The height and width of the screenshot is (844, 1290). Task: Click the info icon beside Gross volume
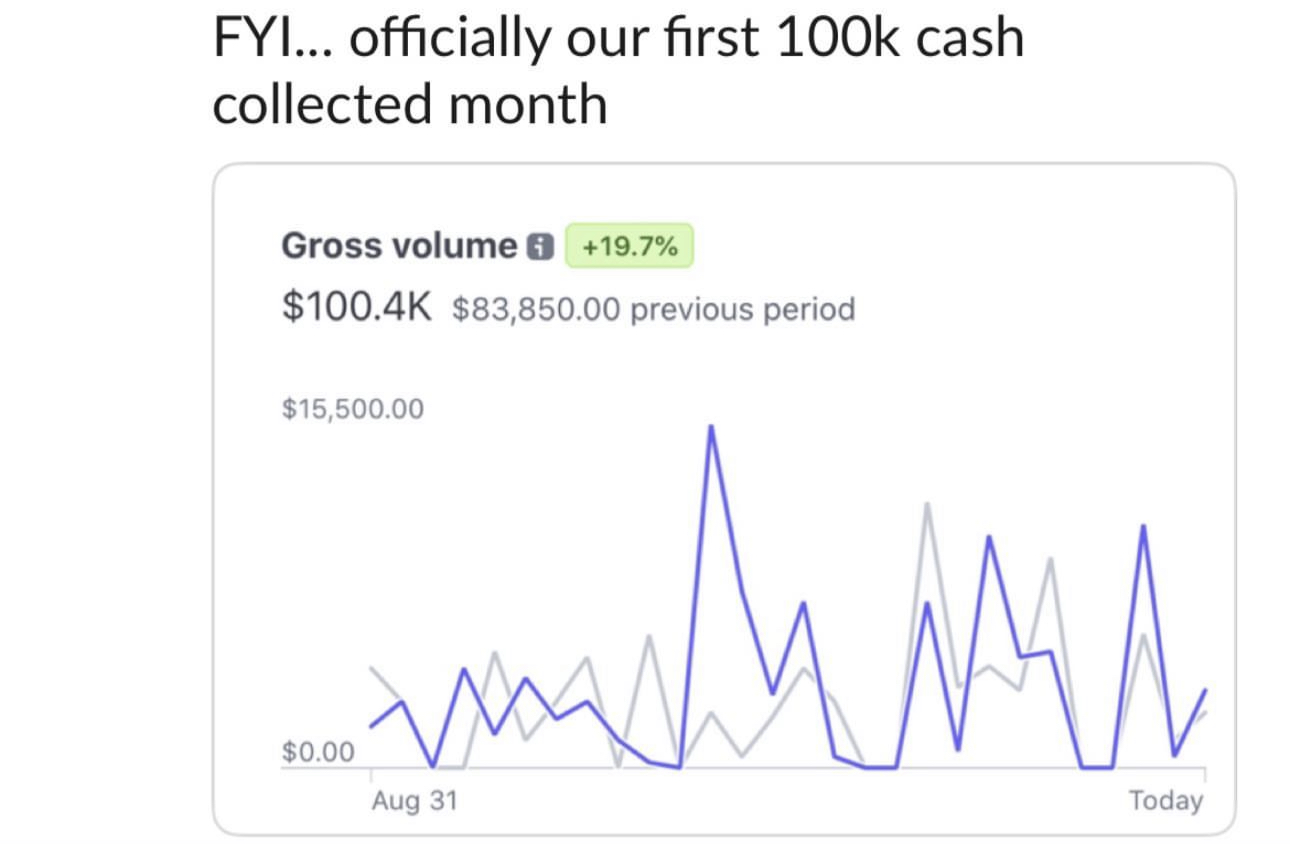pos(540,246)
